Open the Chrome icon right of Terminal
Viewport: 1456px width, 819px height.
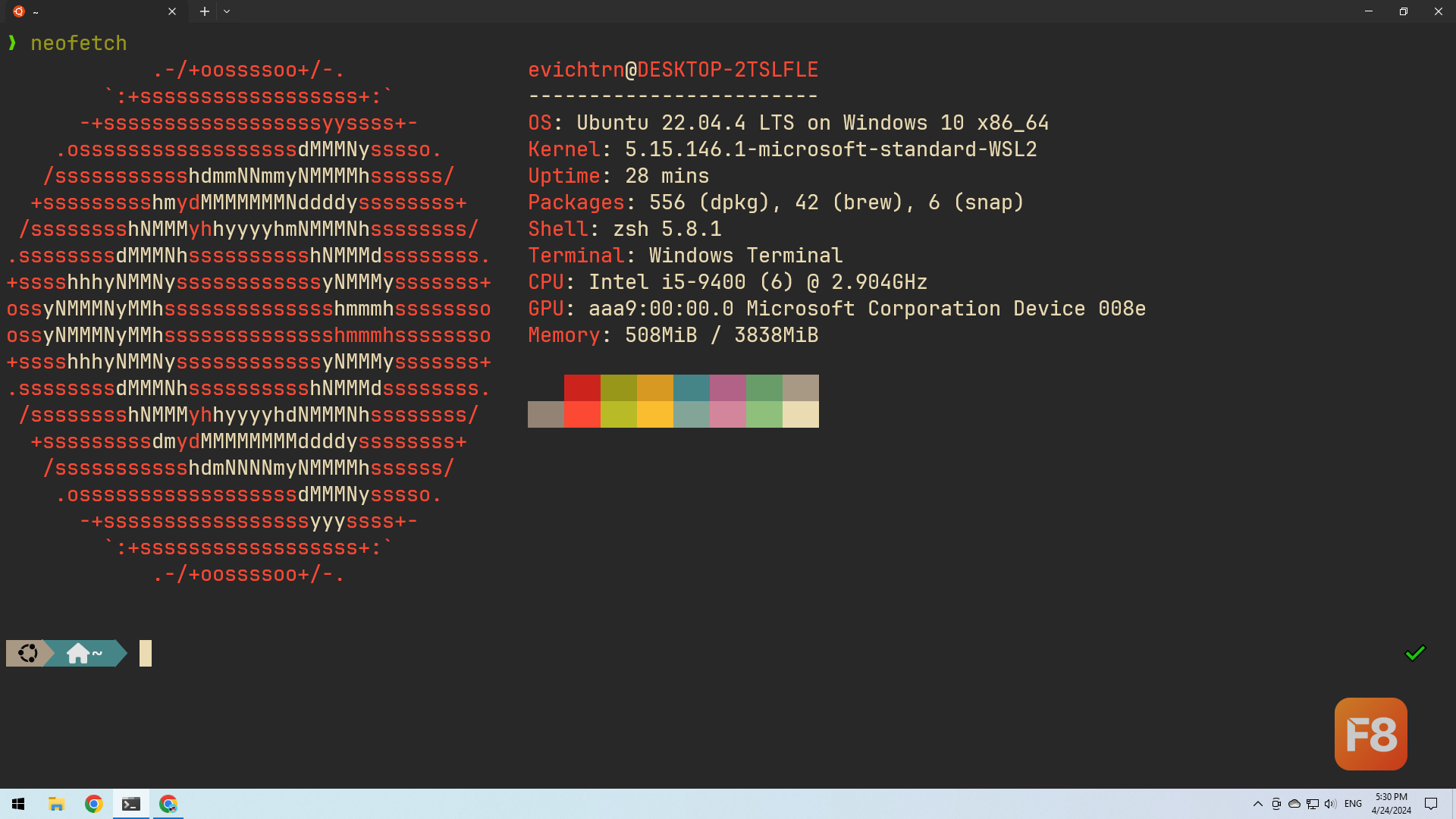pyautogui.click(x=168, y=804)
